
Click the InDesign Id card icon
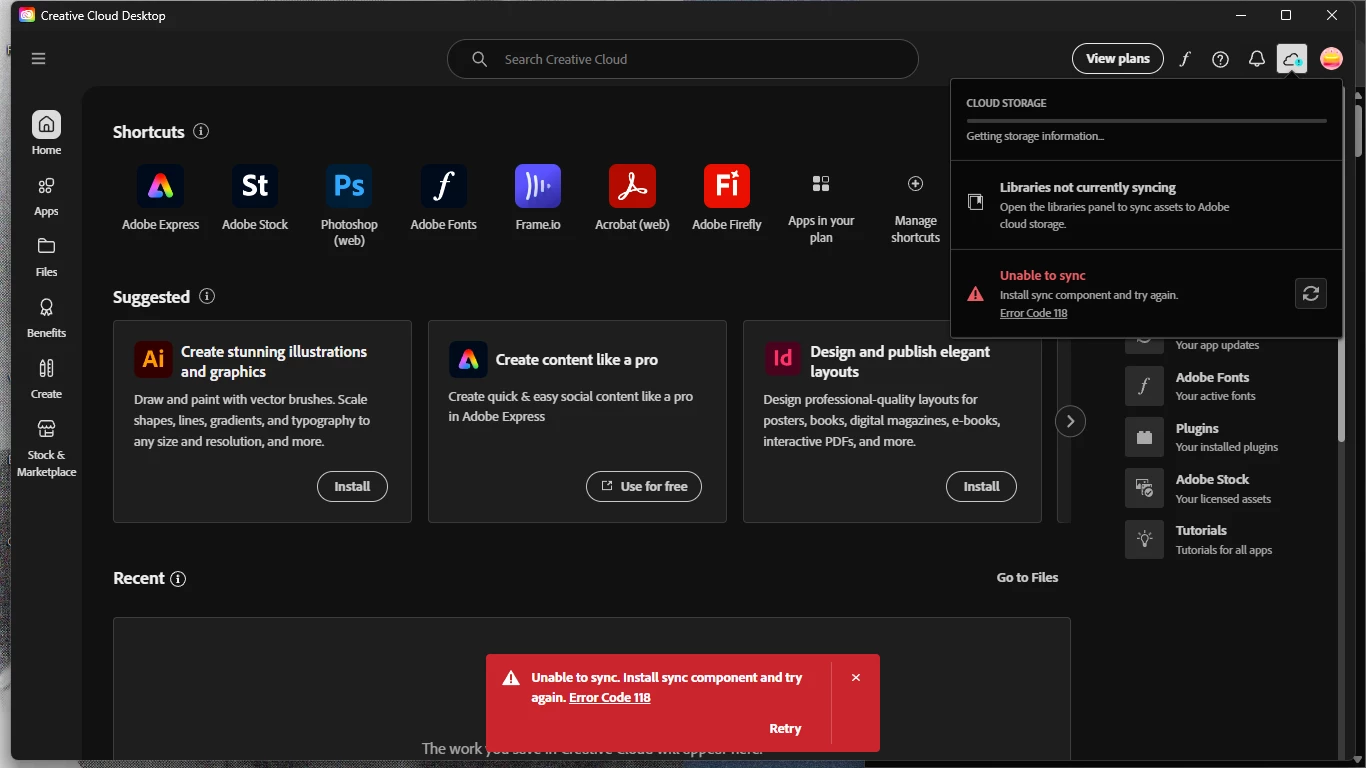pos(782,358)
